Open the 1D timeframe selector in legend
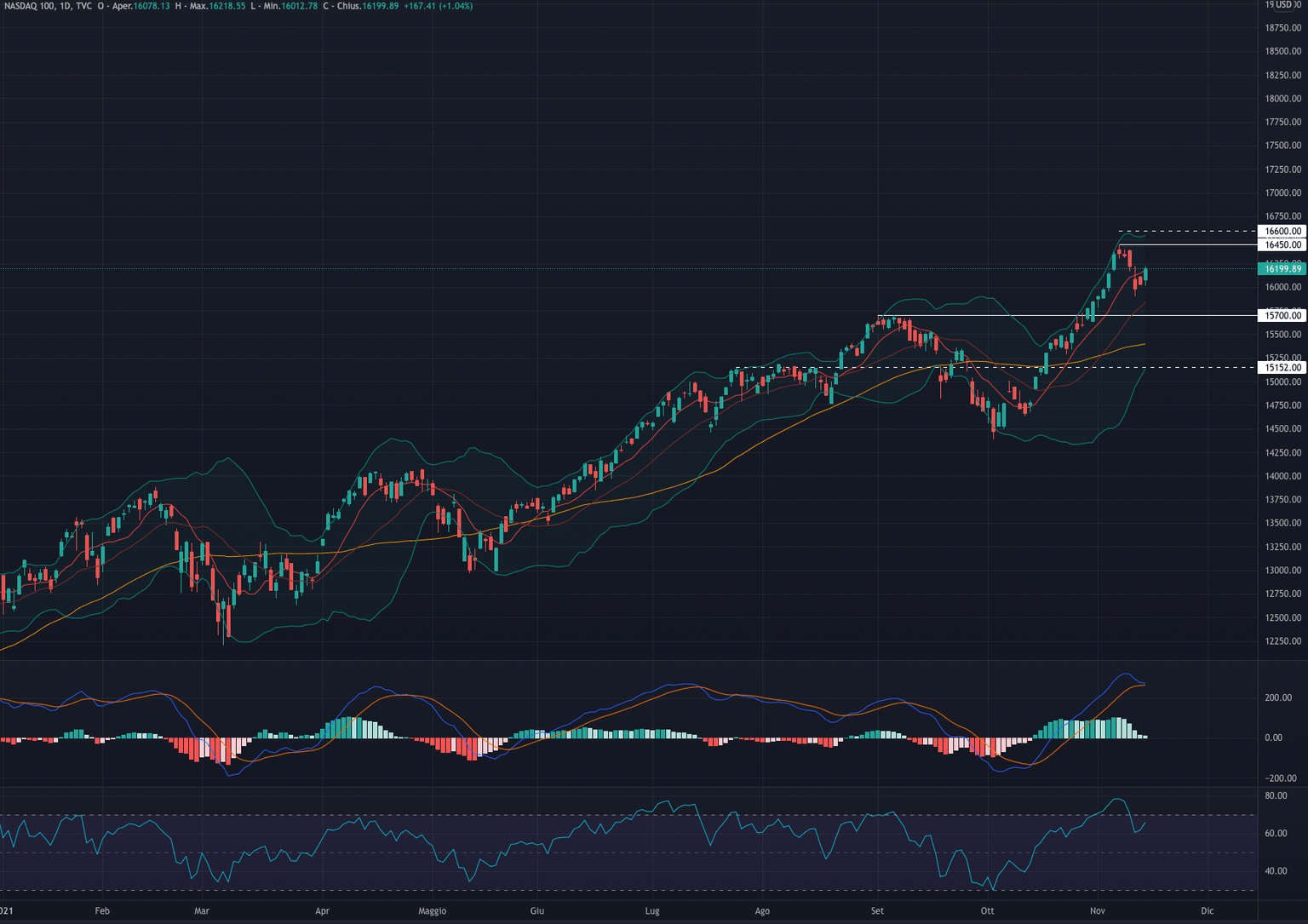 pos(64,6)
